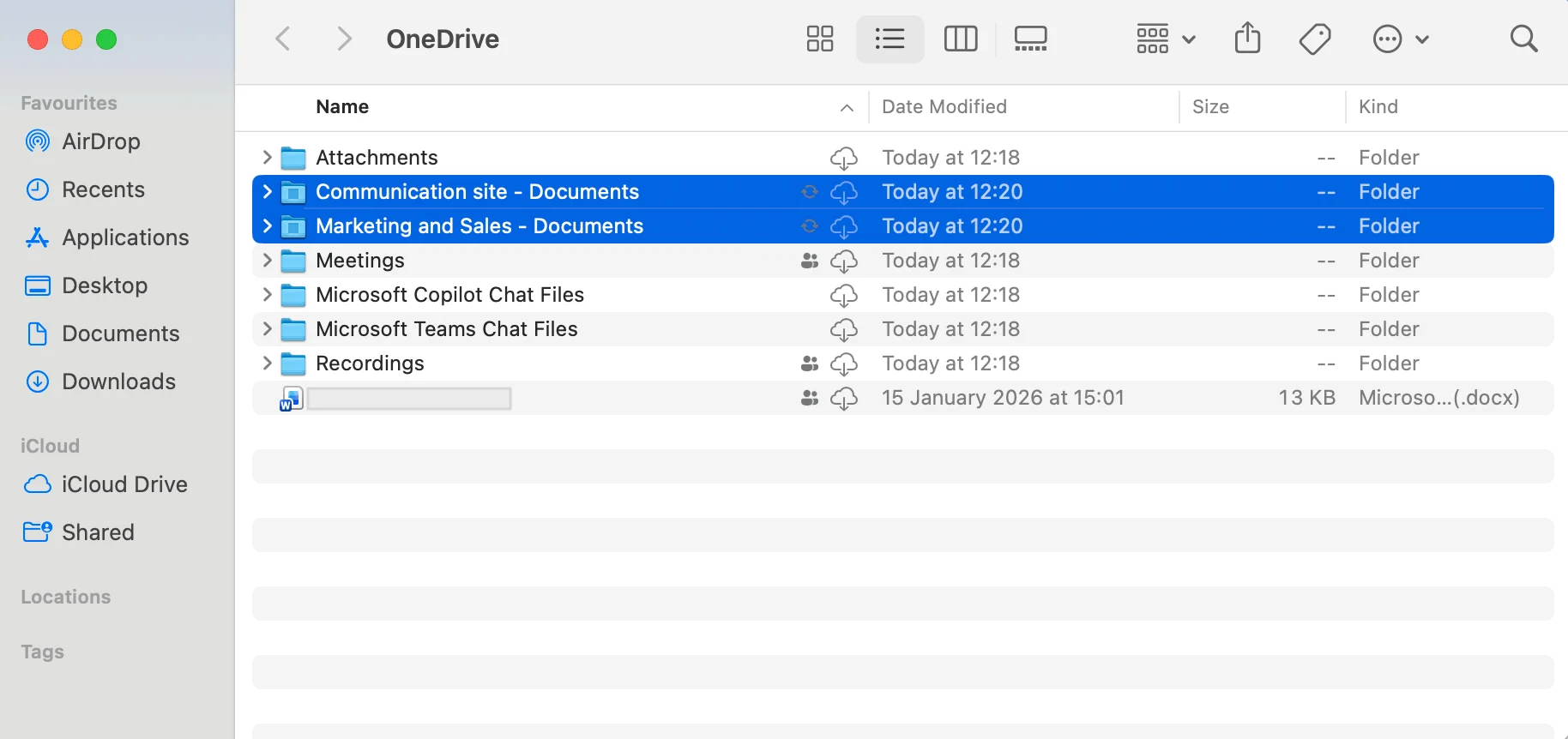Click the shared people icon on the docx row
Image resolution: width=1568 pixels, height=739 pixels.
[x=809, y=398]
